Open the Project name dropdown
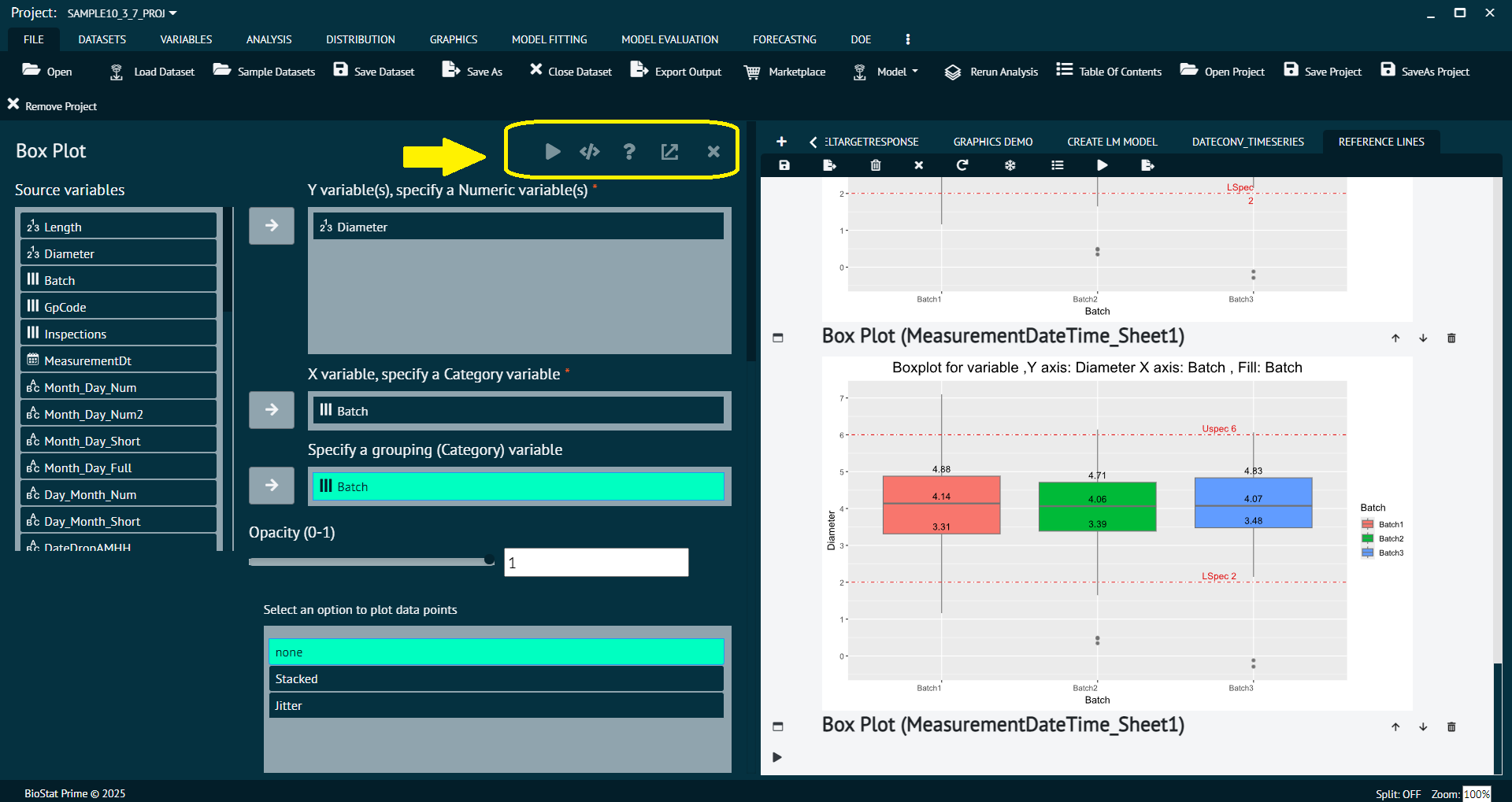 point(121,13)
